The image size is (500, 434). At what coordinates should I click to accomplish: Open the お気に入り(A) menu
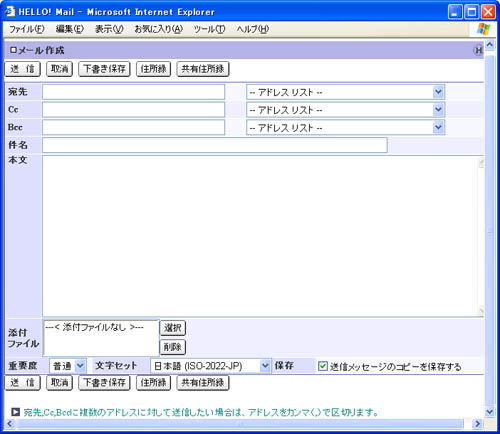(x=158, y=29)
